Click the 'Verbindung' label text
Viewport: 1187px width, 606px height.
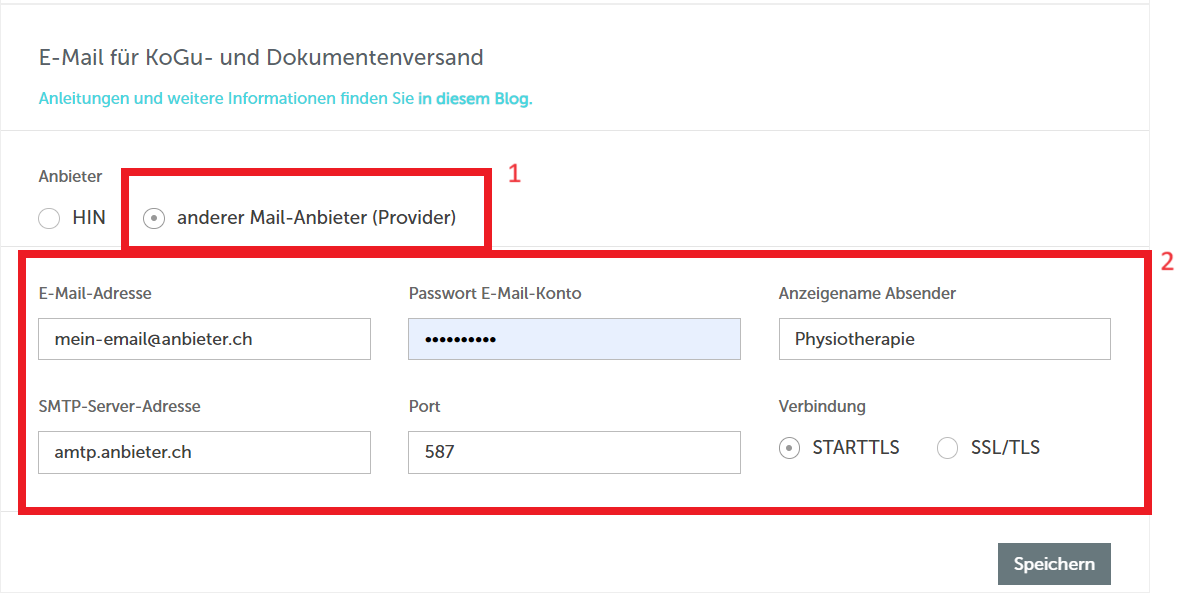click(822, 406)
